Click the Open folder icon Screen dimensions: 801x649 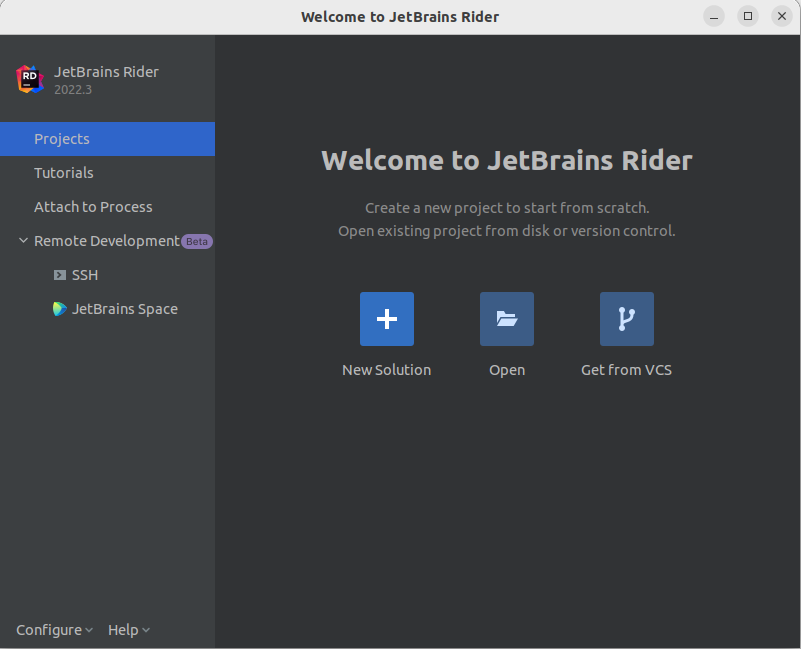507,319
